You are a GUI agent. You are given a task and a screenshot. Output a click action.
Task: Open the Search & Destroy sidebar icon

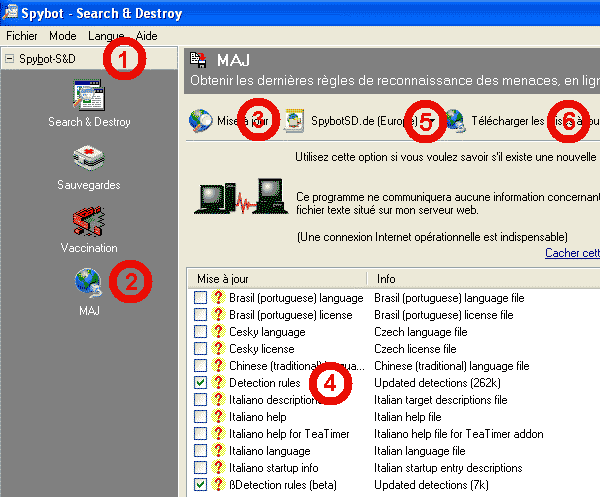coord(89,95)
